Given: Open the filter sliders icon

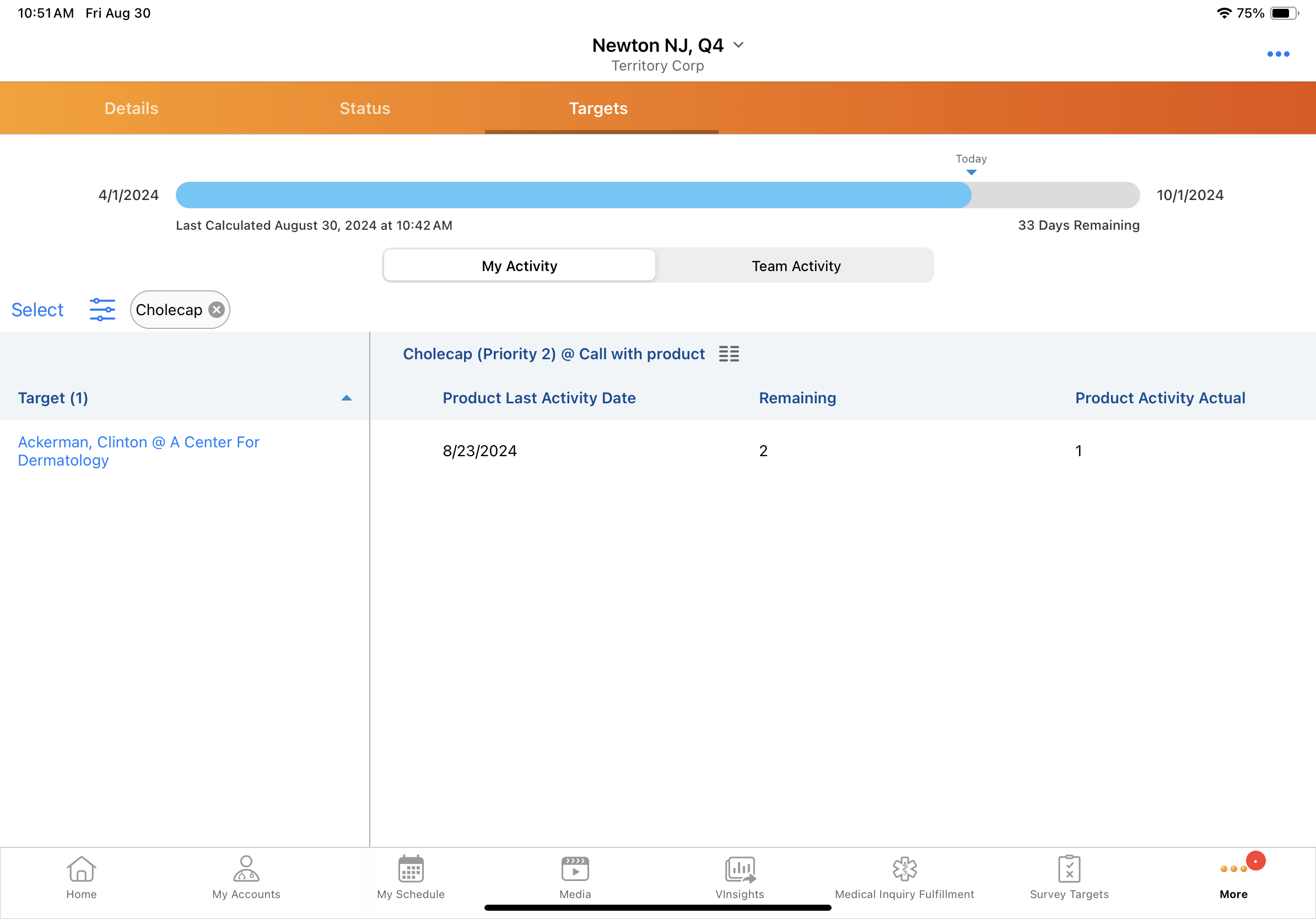Looking at the screenshot, I should pos(102,310).
